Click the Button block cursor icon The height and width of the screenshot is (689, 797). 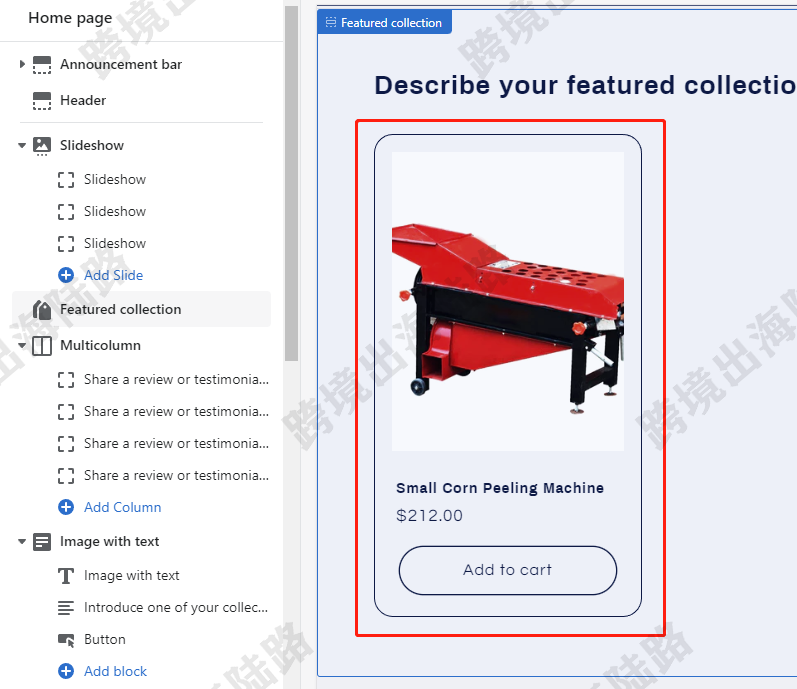point(66,640)
